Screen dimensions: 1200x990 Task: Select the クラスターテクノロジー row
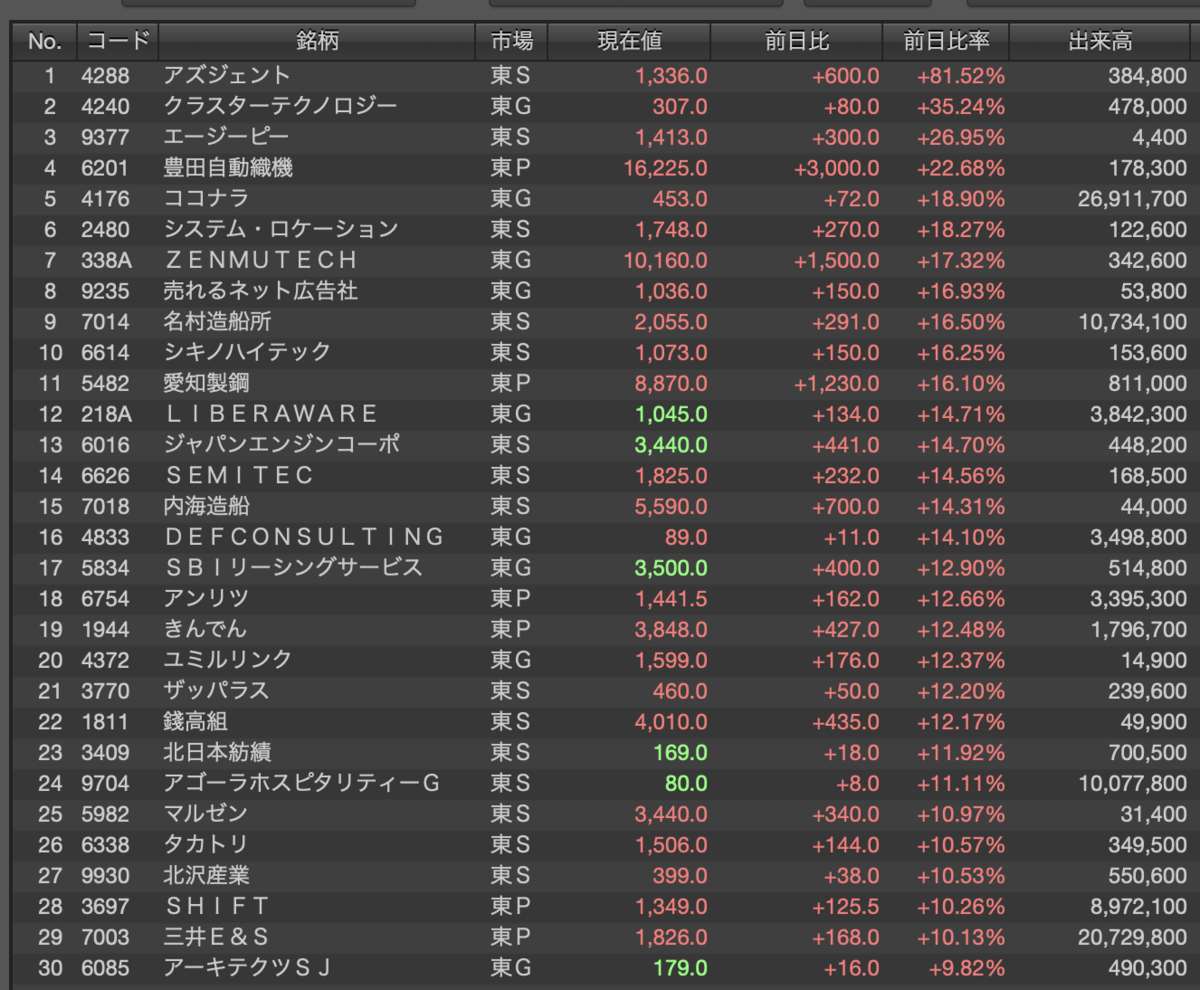(x=602, y=106)
